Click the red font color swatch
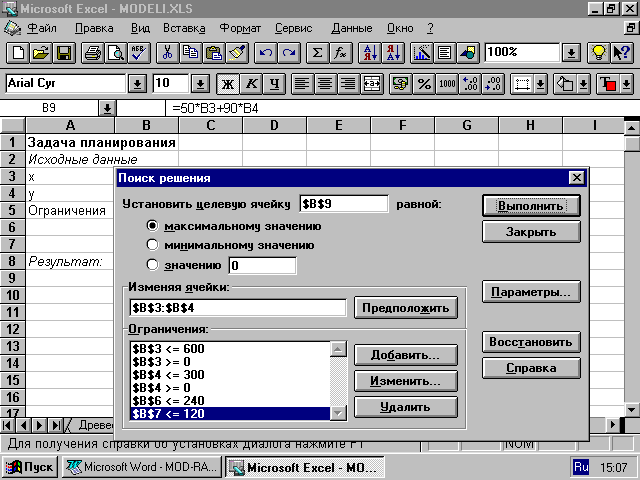The image size is (640, 480). coord(608,84)
